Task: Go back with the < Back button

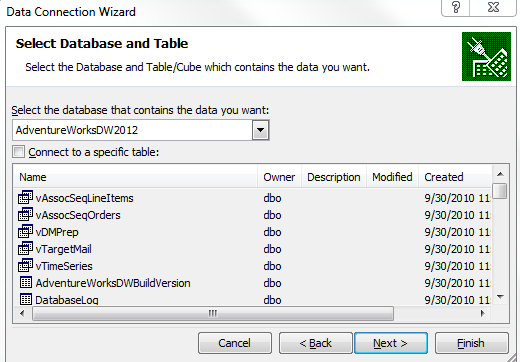Action: pos(316,343)
